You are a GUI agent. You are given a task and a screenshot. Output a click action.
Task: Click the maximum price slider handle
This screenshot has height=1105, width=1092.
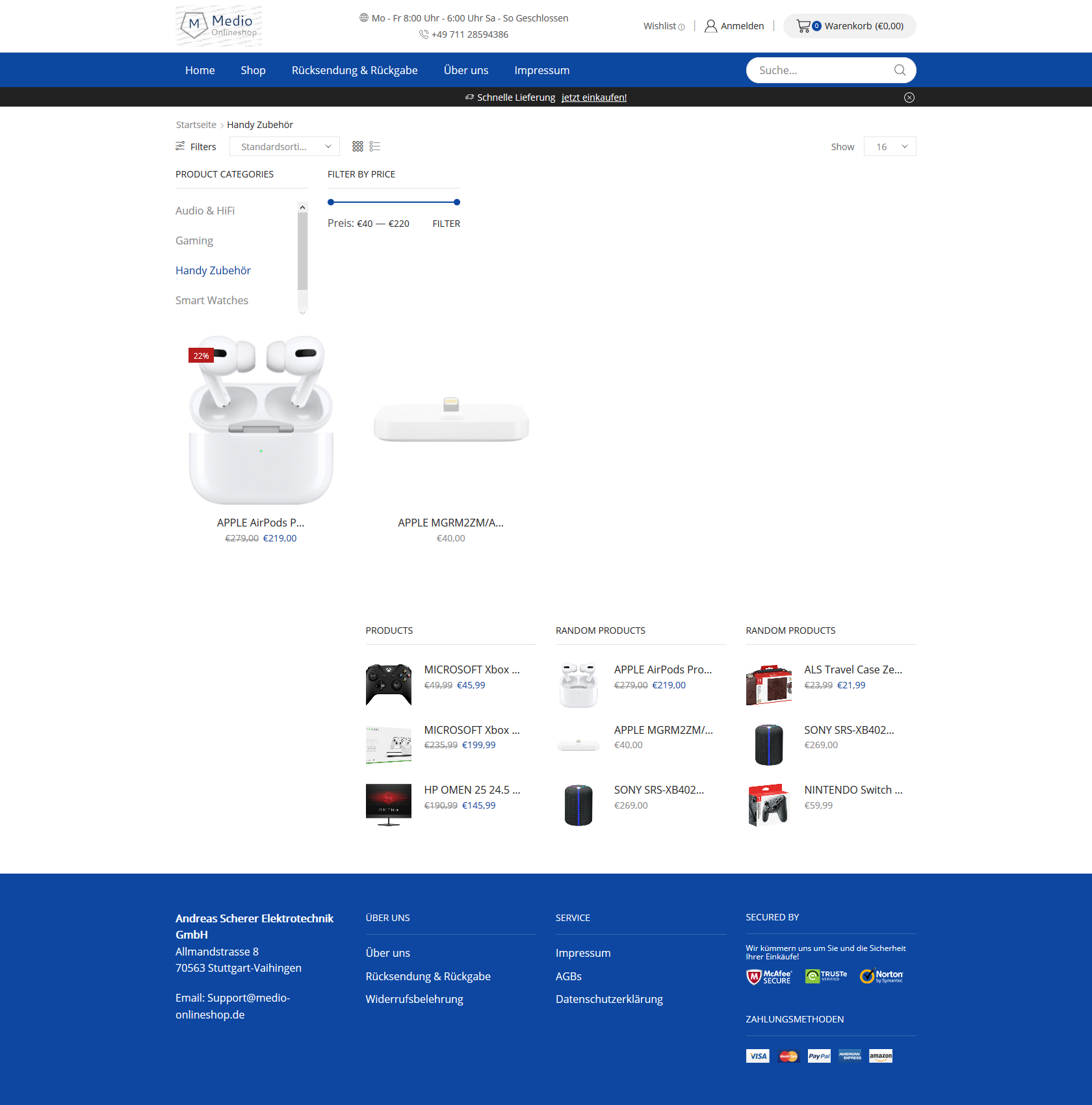click(457, 202)
